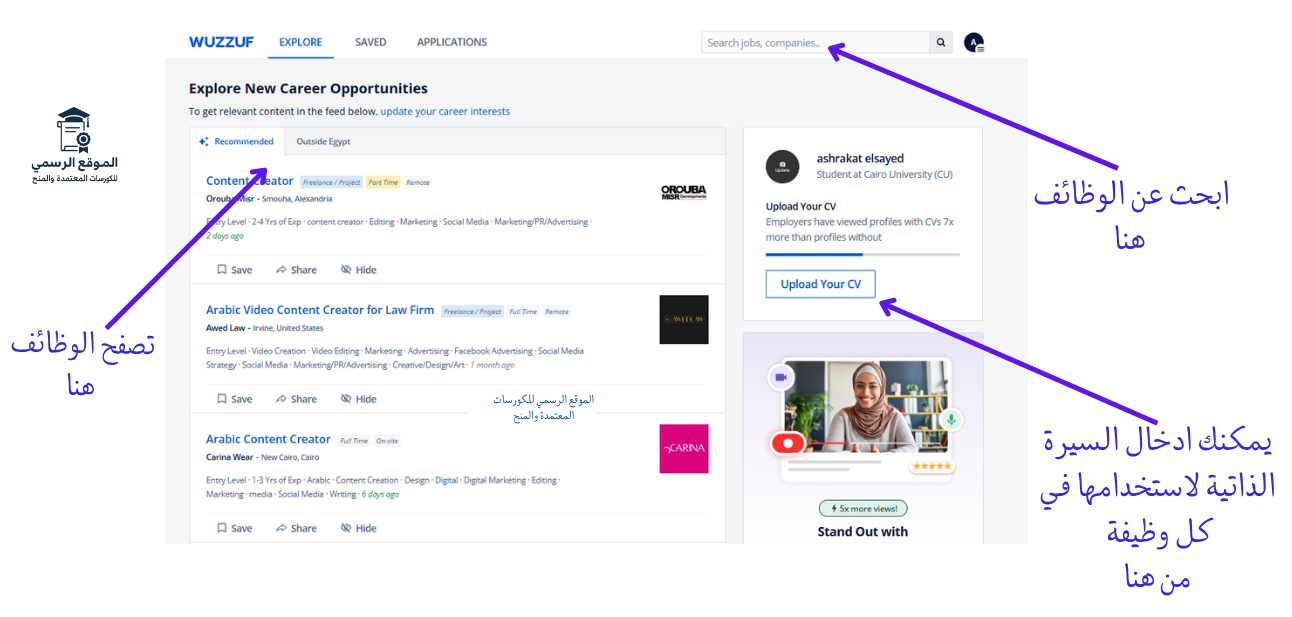1292x617 pixels.
Task: Share the Arabic Content Creator job
Action: pos(296,528)
